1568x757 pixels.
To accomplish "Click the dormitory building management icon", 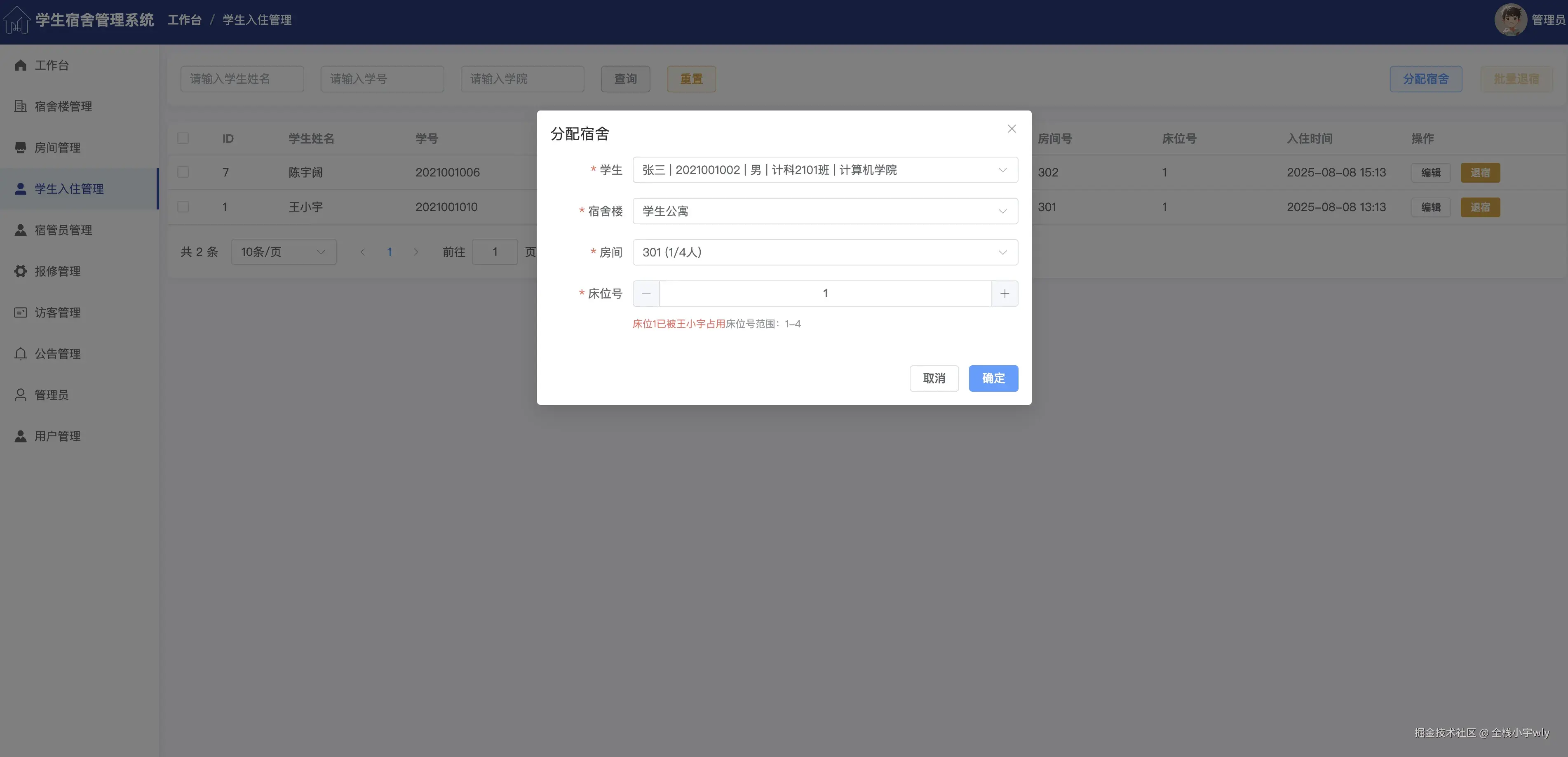I will pos(21,106).
